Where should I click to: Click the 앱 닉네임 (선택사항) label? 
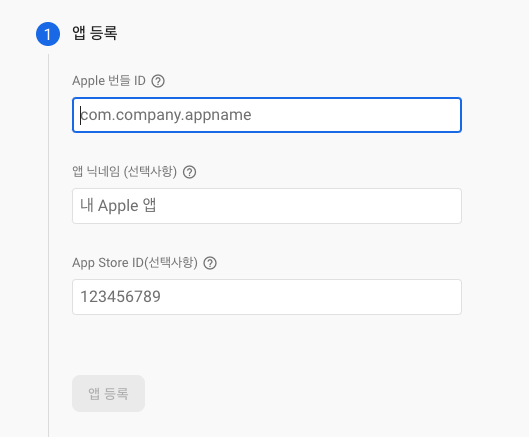tap(124, 172)
